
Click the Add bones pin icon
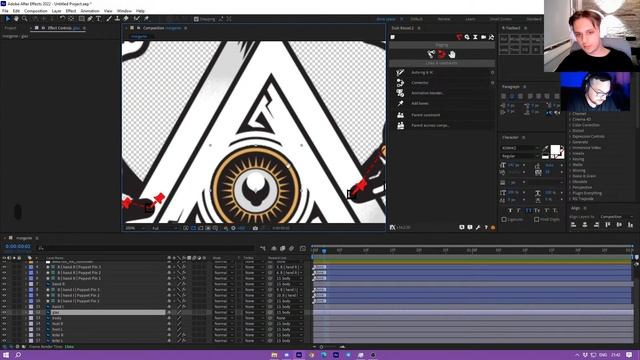coord(400,104)
